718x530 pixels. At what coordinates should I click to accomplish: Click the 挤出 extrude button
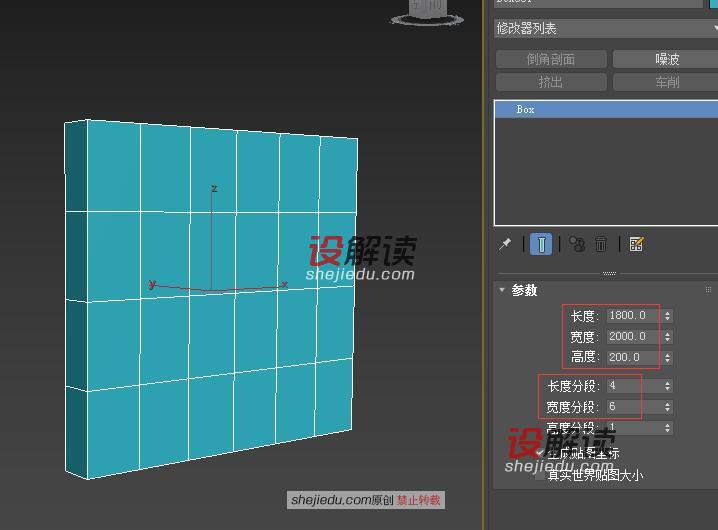point(551,82)
